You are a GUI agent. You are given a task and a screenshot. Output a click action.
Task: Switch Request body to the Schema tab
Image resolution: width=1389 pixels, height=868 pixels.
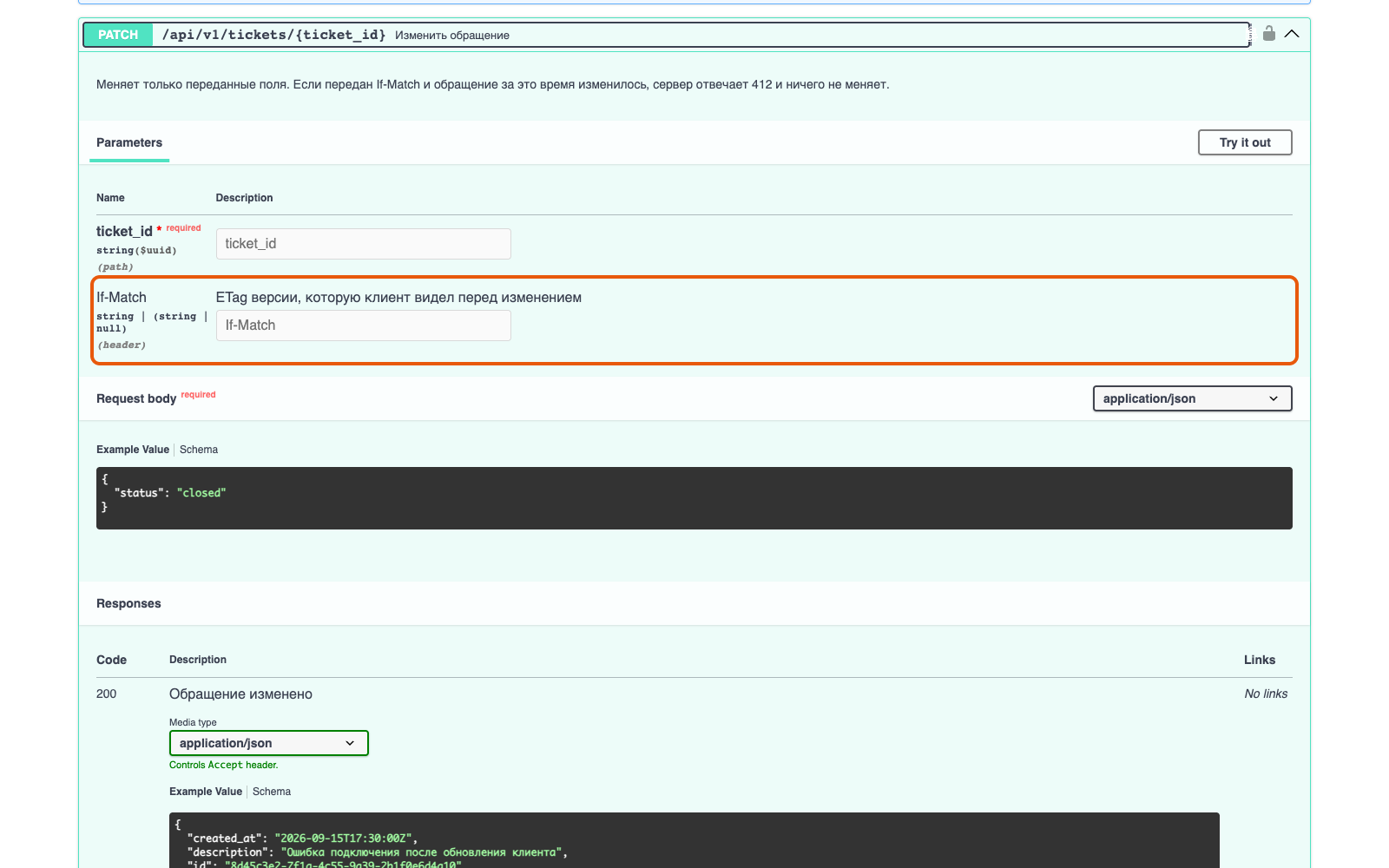pyautogui.click(x=199, y=450)
